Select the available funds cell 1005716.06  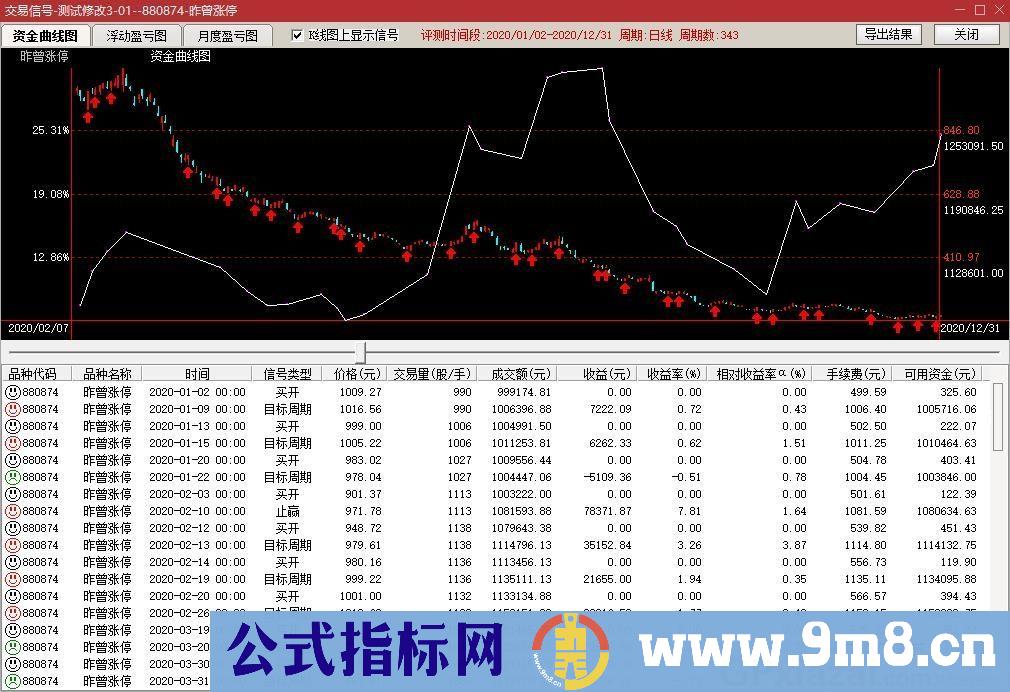(947, 409)
